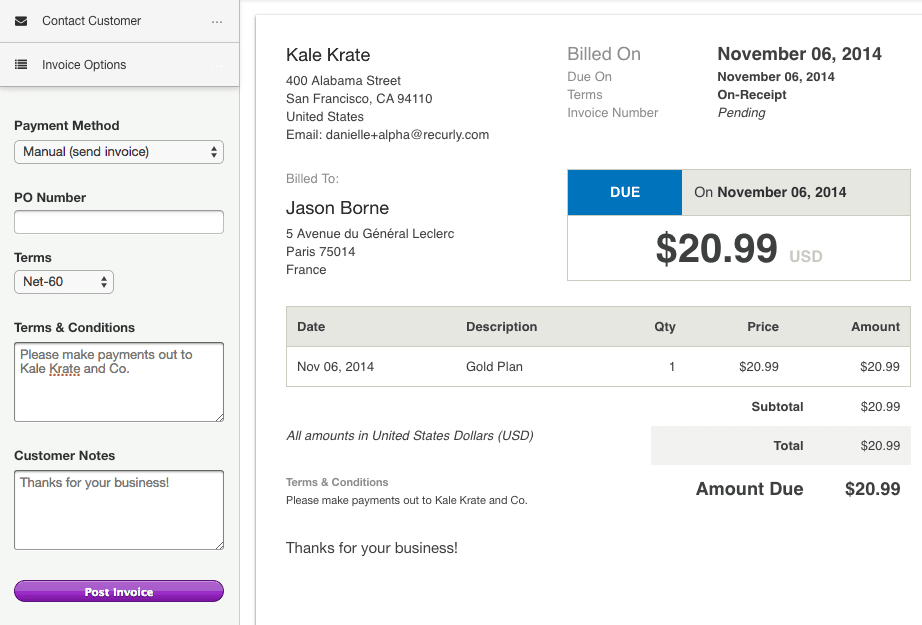Click the resize grip on Terms & Conditions box

click(218, 418)
